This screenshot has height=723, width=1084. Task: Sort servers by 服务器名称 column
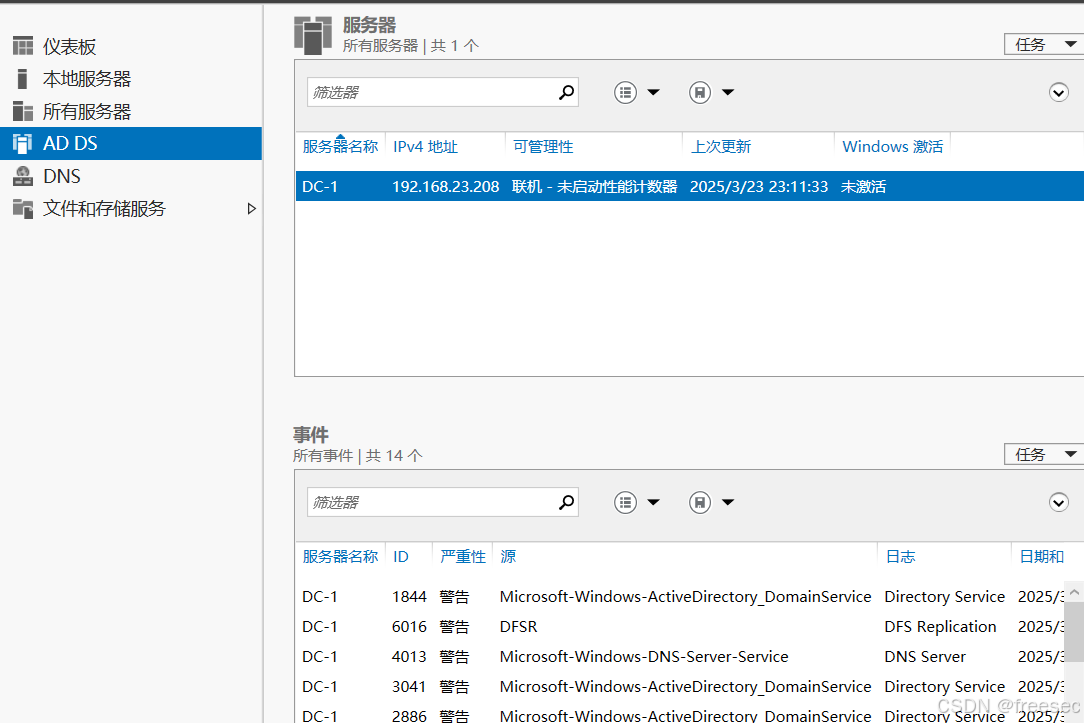340,147
